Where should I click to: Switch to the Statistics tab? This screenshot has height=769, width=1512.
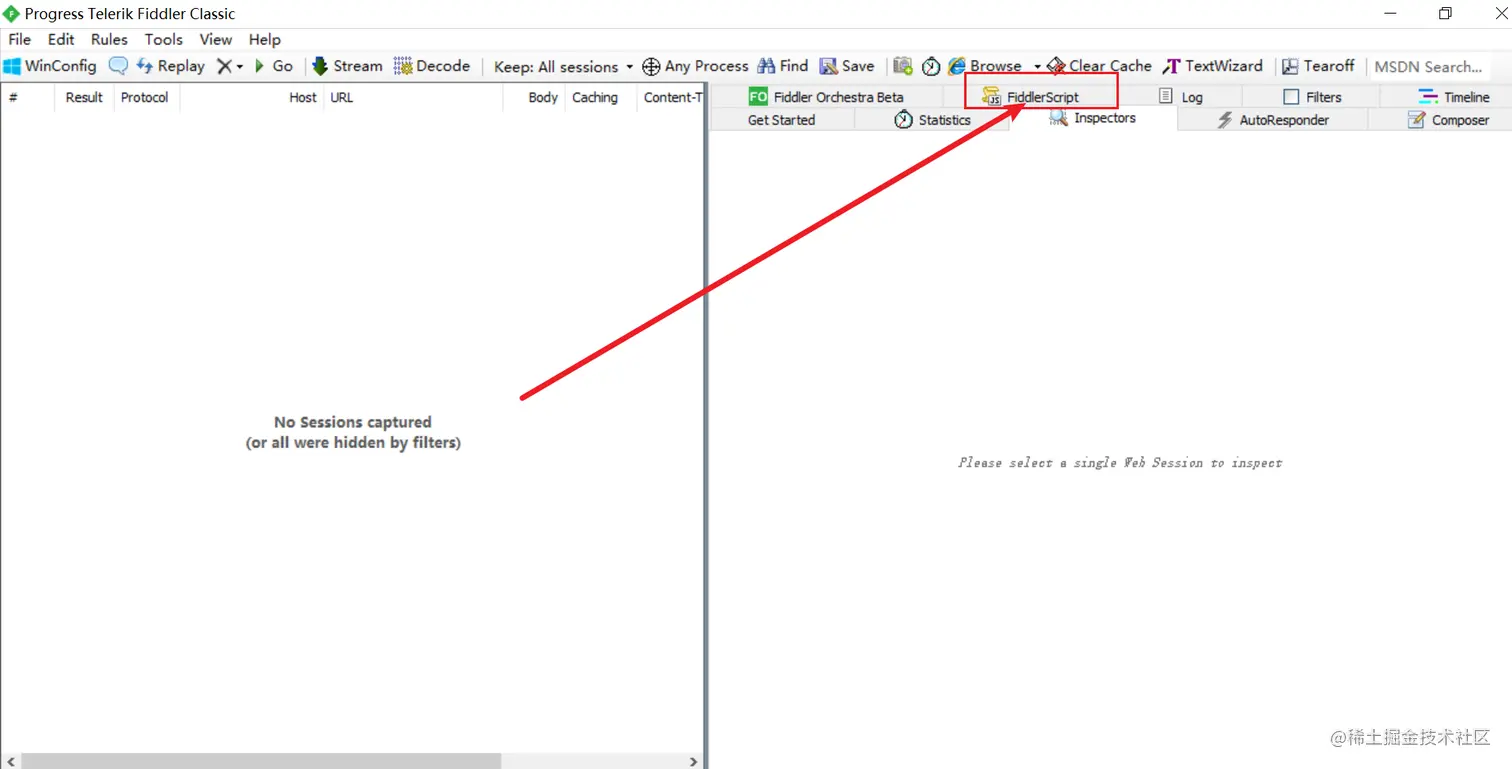[932, 120]
